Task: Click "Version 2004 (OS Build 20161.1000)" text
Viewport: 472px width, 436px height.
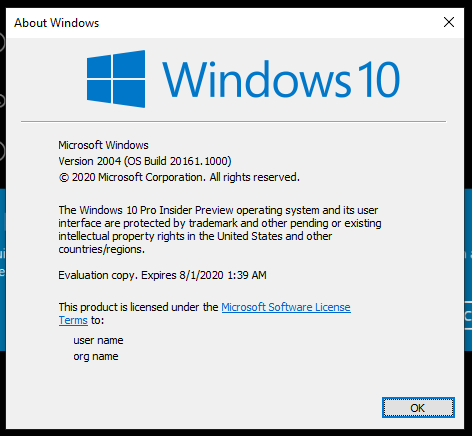Action: tap(145, 161)
